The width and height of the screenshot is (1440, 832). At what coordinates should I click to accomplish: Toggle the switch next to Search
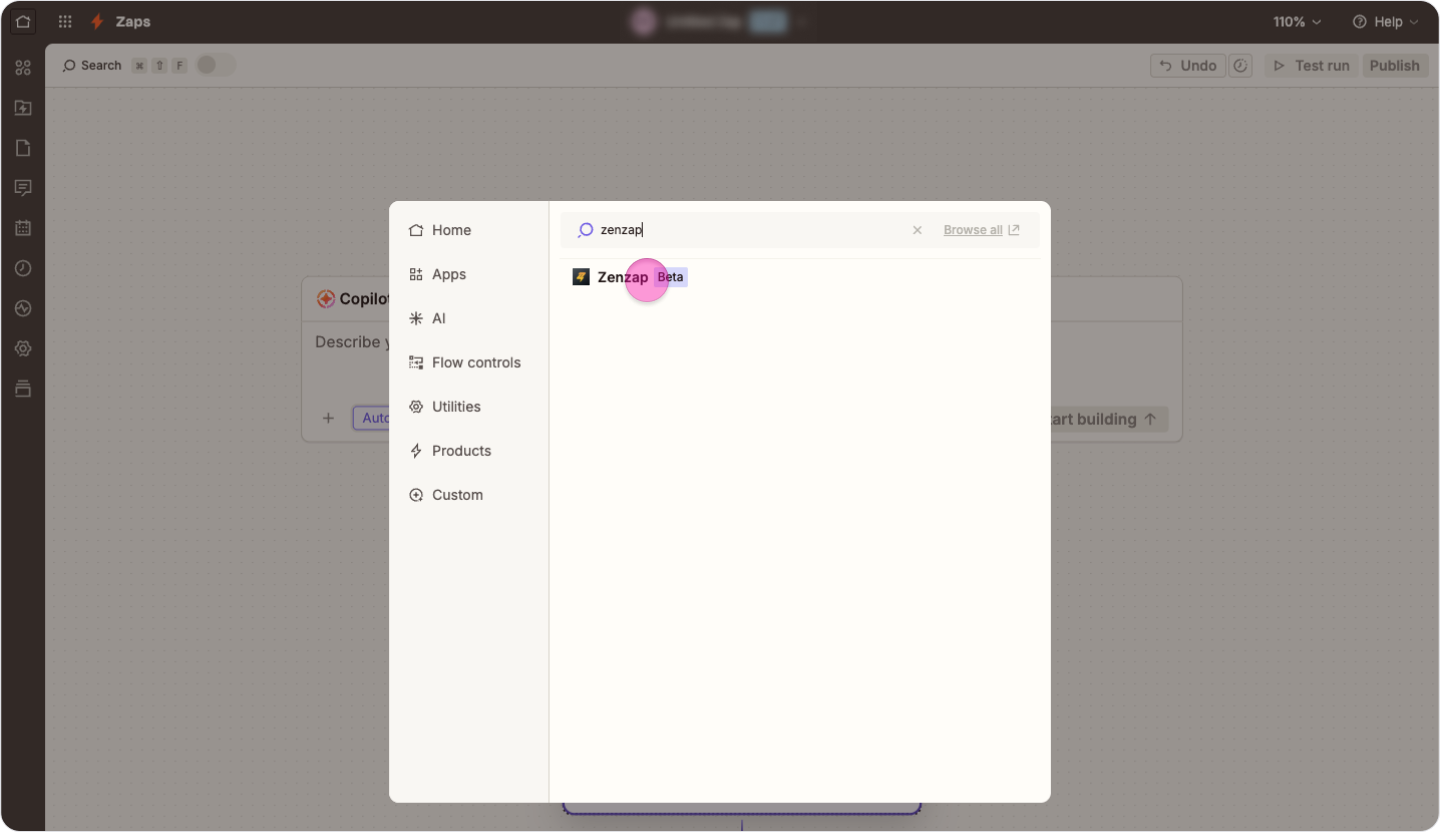click(x=215, y=65)
